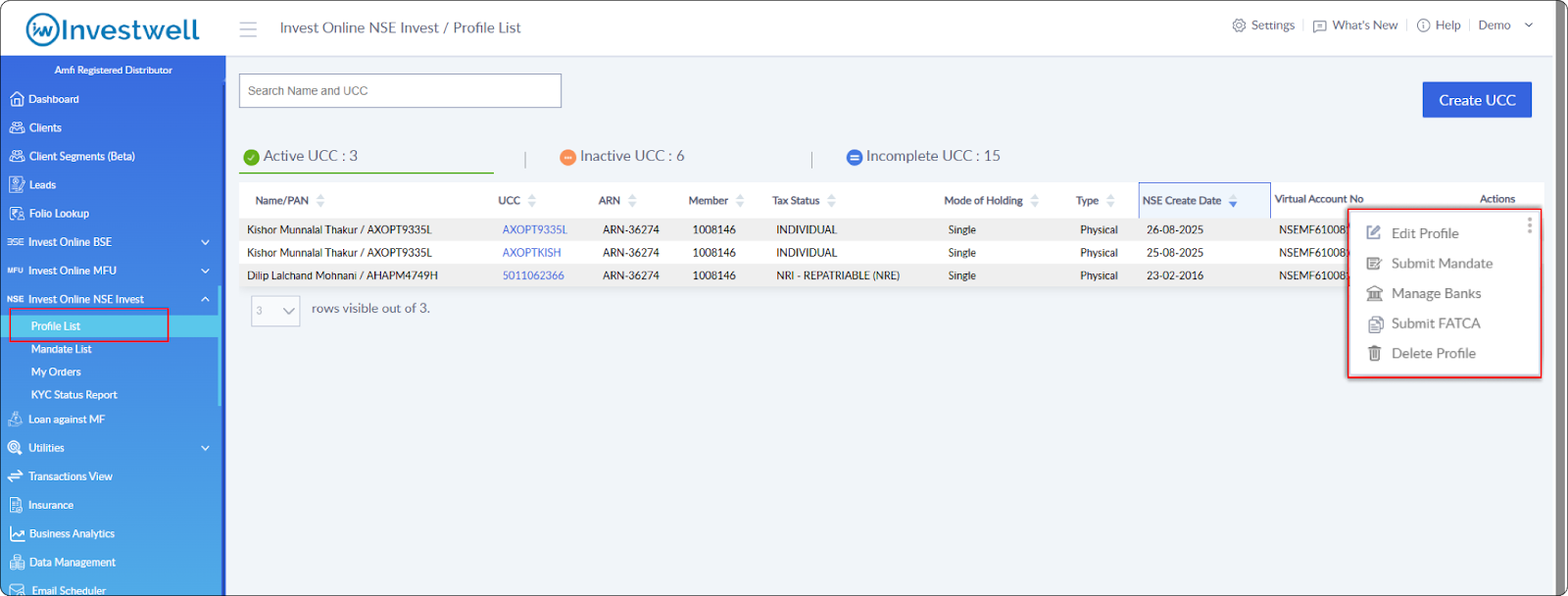This screenshot has height=596, width=1568.
Task: Click the green Active UCC check icon
Action: tap(252, 157)
